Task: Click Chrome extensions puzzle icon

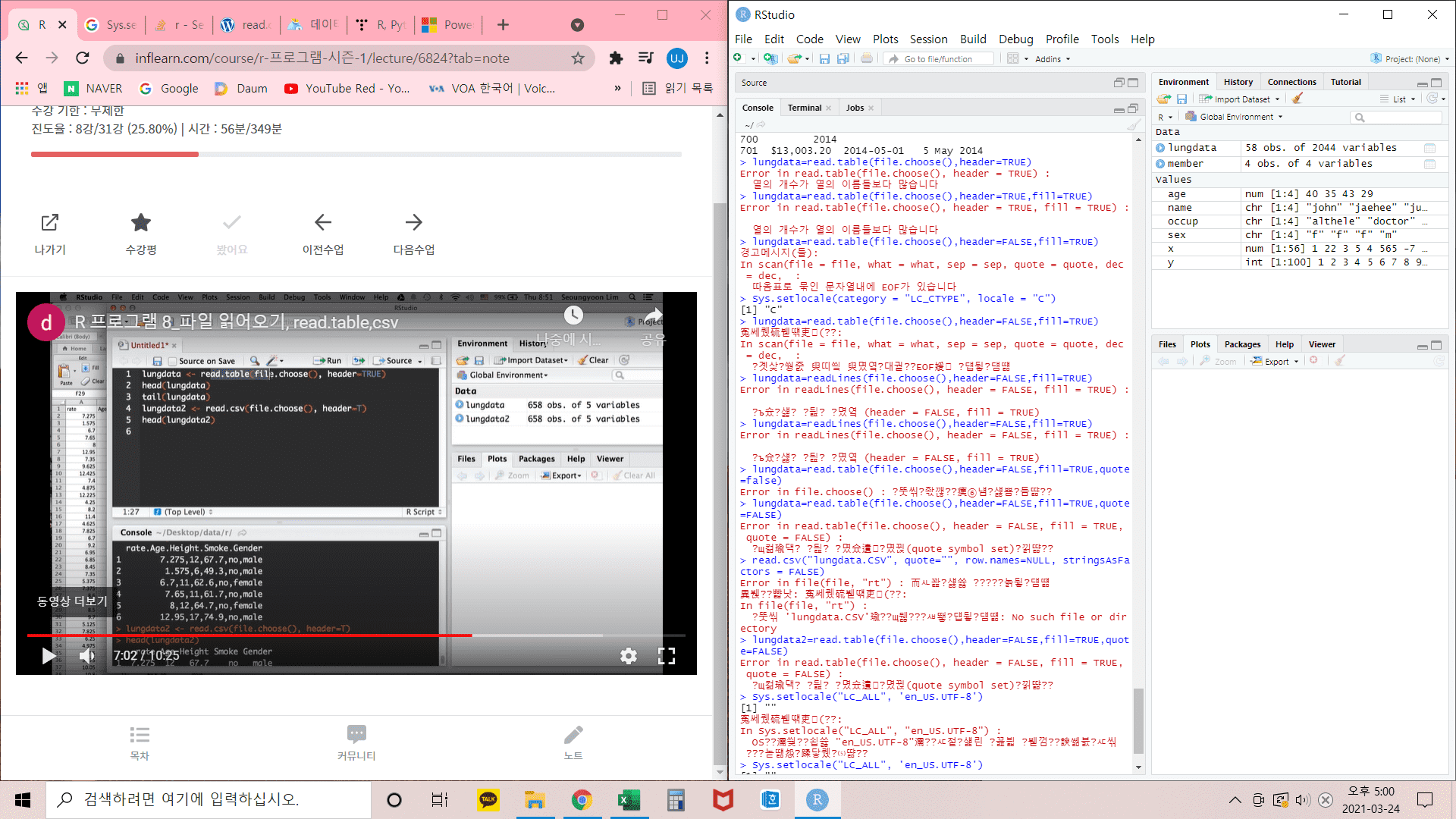Action: click(616, 58)
